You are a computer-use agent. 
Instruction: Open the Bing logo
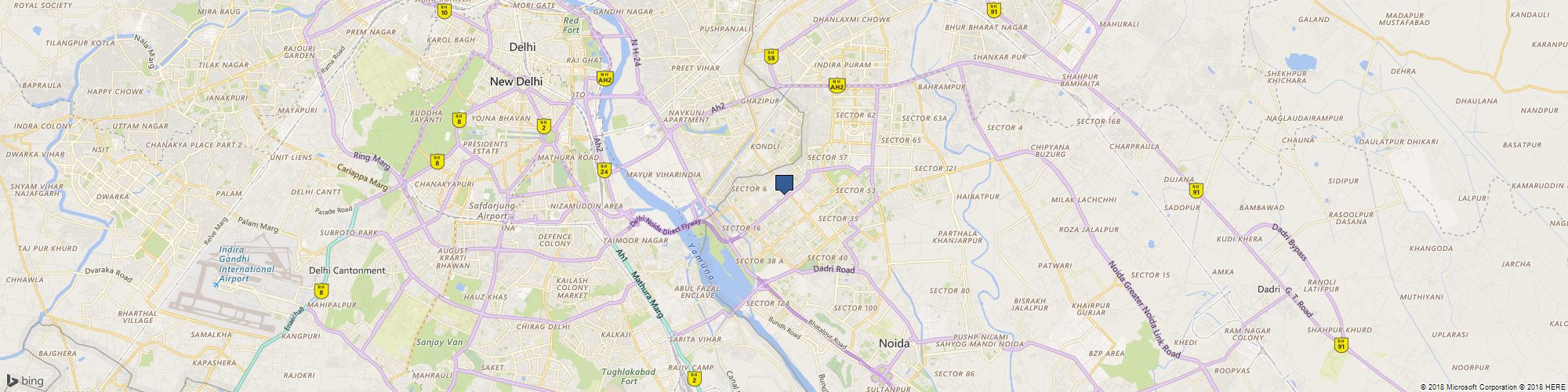coord(25,381)
